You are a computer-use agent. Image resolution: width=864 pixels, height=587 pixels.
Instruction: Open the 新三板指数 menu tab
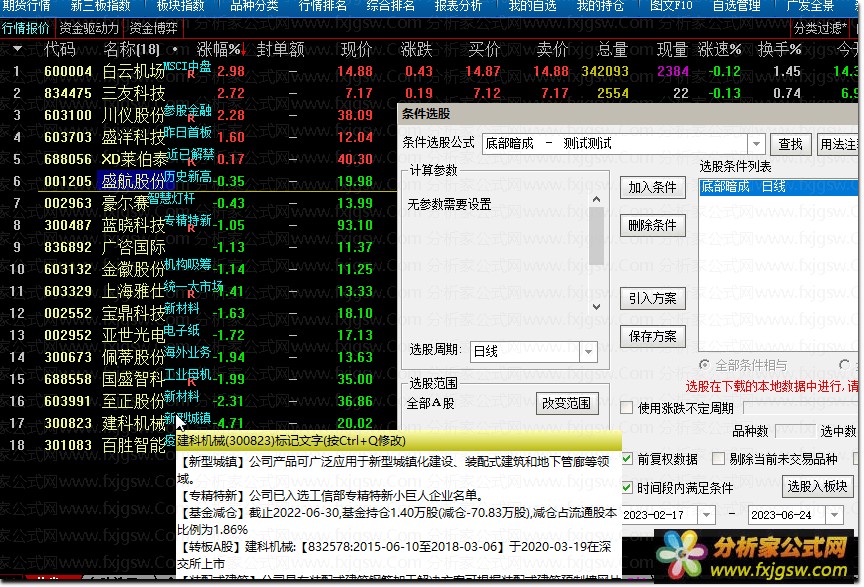coord(101,6)
